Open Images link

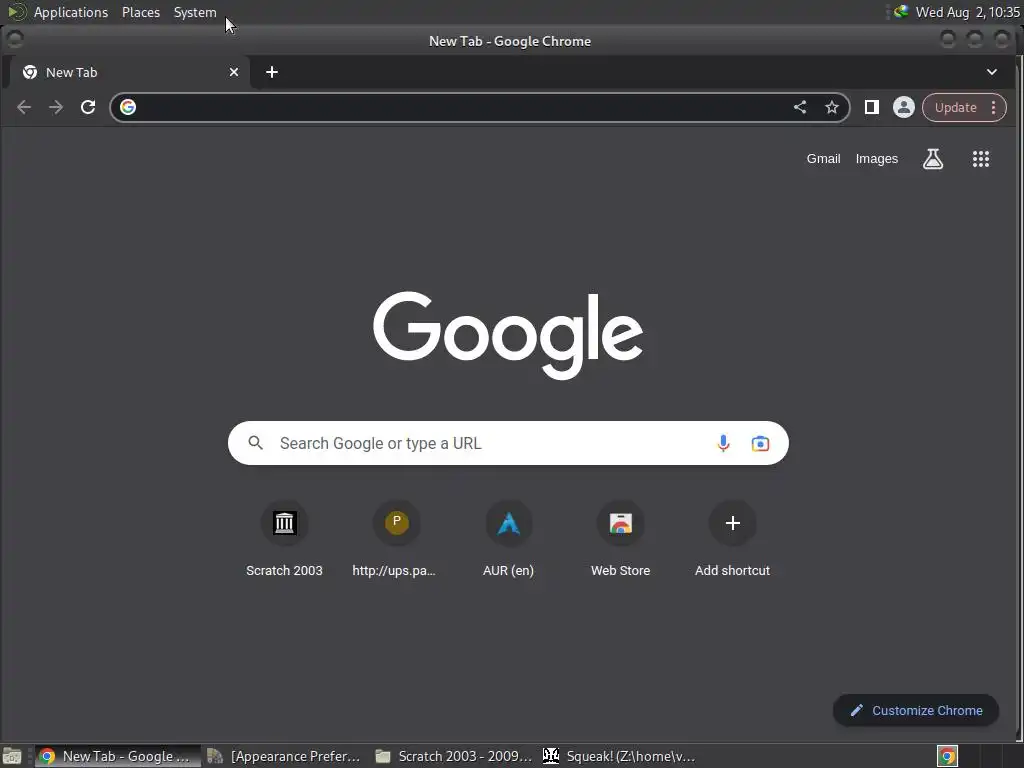click(x=876, y=159)
